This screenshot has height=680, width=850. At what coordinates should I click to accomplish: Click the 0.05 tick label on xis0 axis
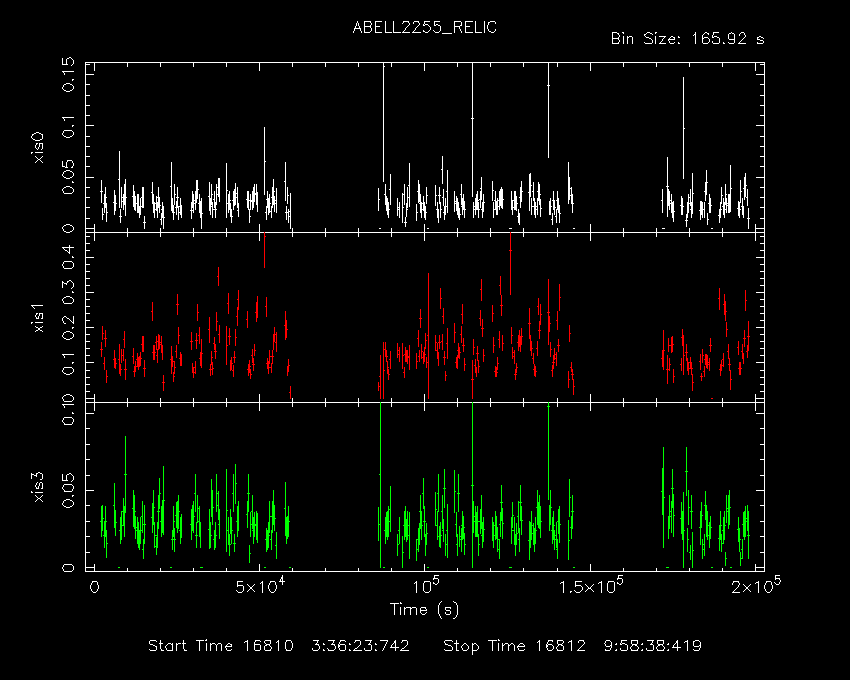[x=68, y=177]
